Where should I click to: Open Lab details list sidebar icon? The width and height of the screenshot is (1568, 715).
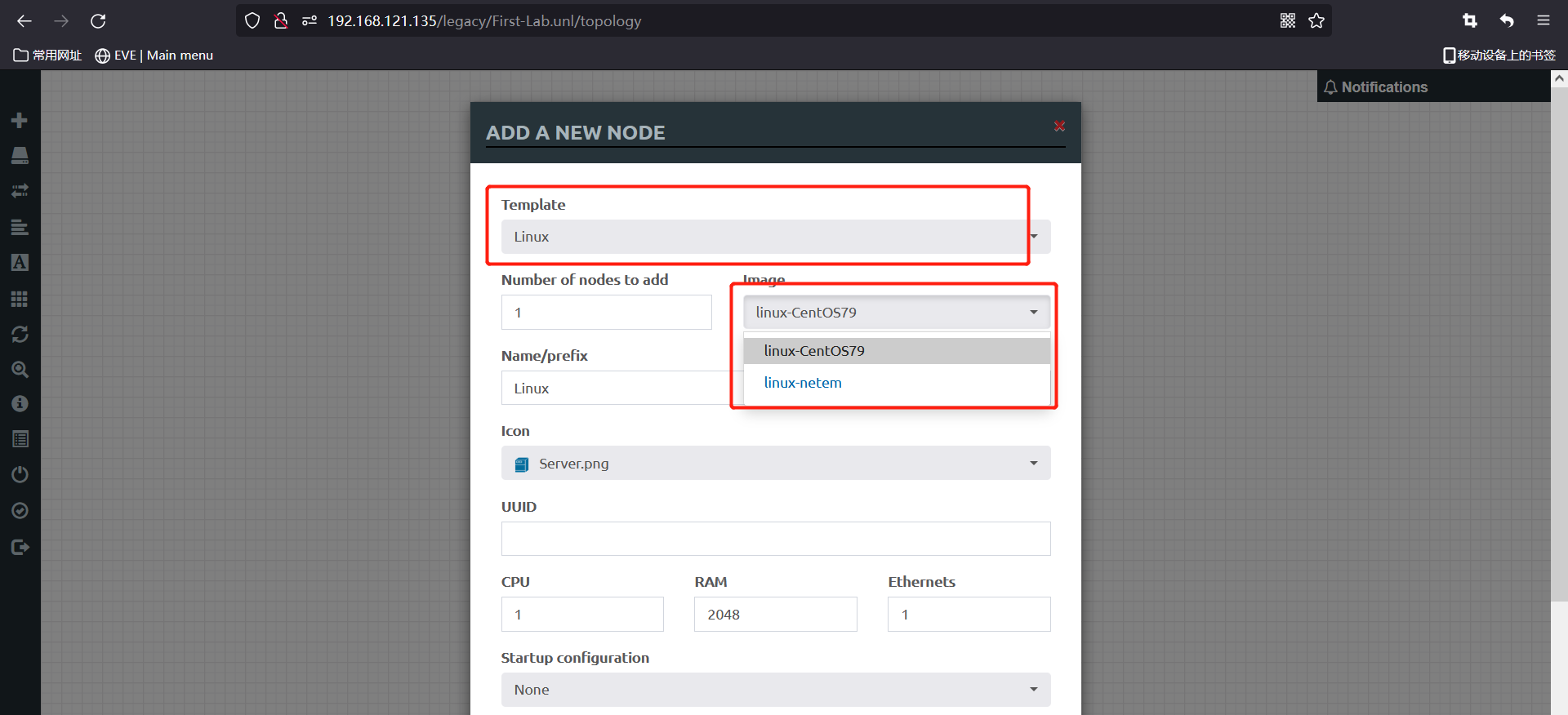(20, 439)
